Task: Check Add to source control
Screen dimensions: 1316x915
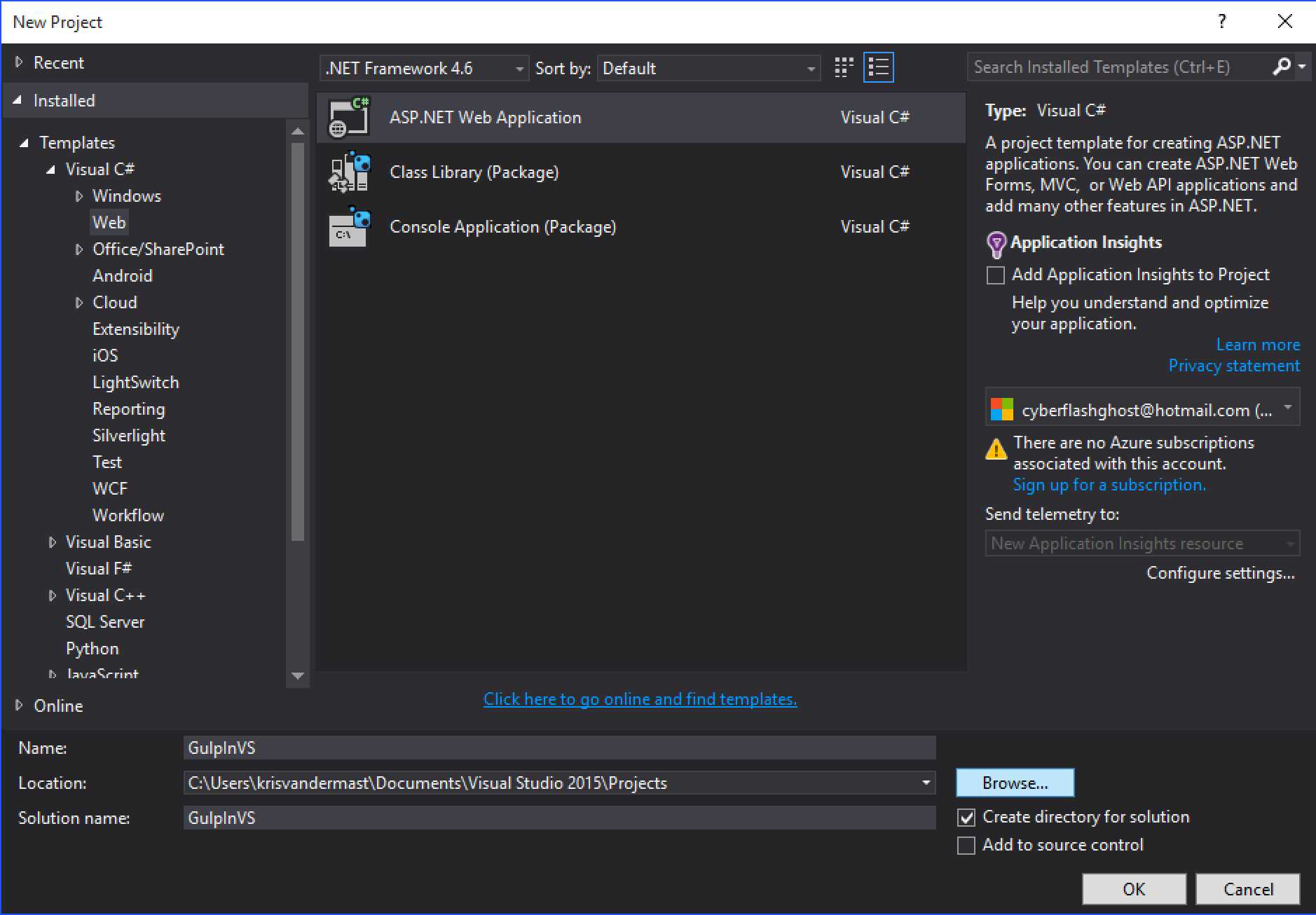Action: coord(966,845)
